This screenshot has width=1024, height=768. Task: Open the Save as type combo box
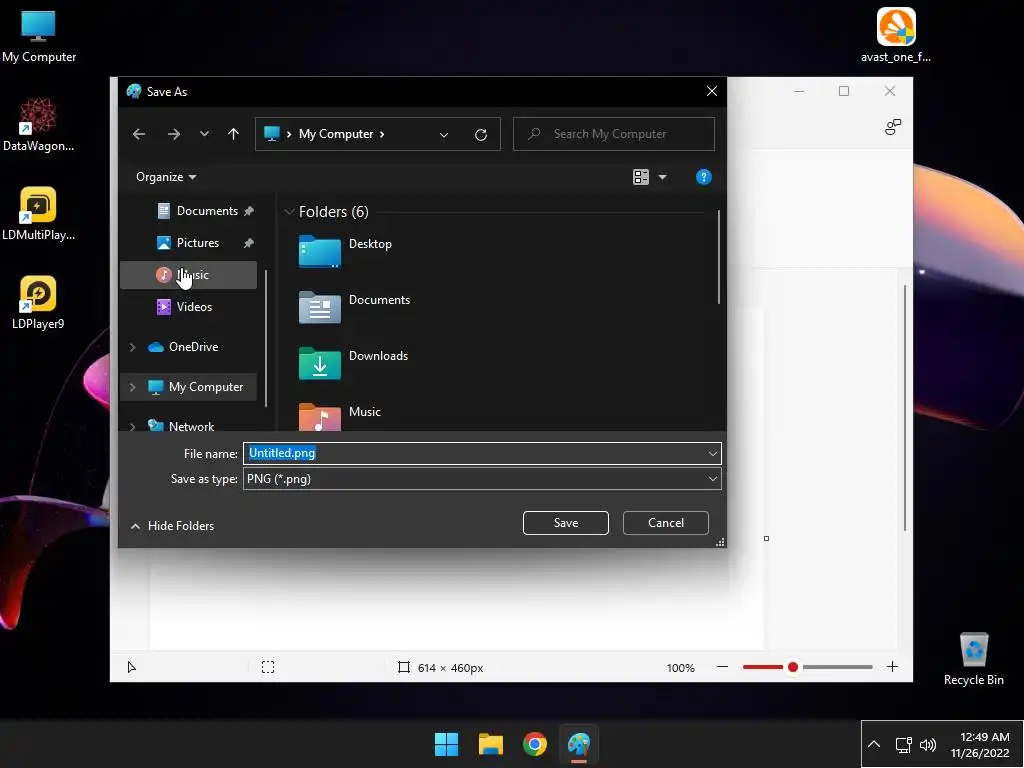(x=482, y=479)
